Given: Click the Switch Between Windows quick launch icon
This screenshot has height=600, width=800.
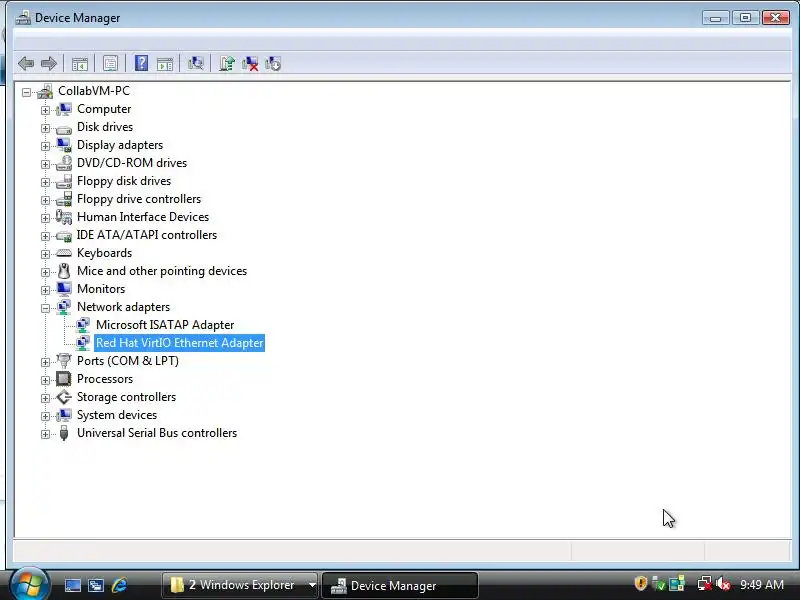Looking at the screenshot, I should 96,585.
